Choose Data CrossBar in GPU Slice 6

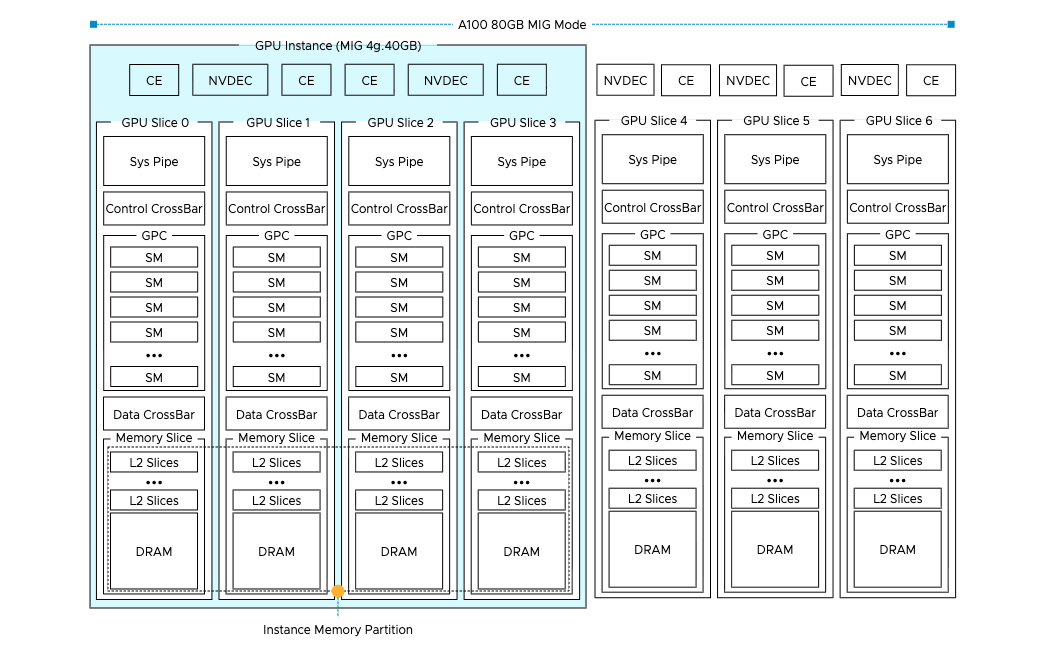tap(898, 412)
